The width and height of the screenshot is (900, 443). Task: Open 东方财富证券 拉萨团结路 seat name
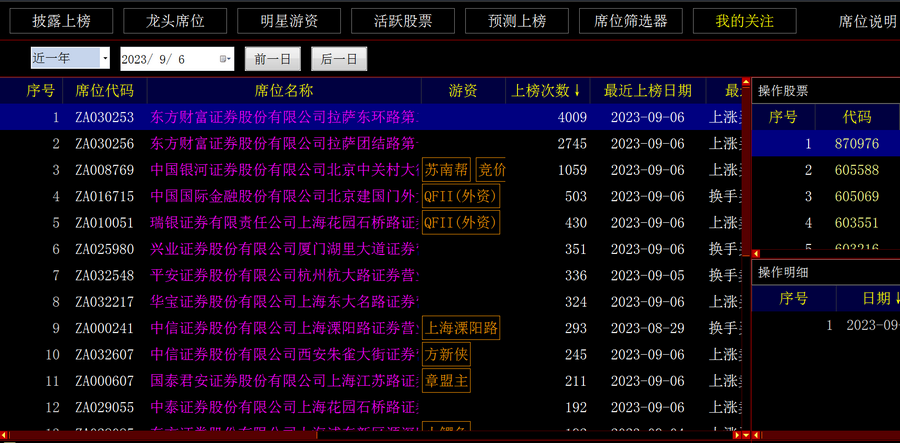tap(285, 144)
